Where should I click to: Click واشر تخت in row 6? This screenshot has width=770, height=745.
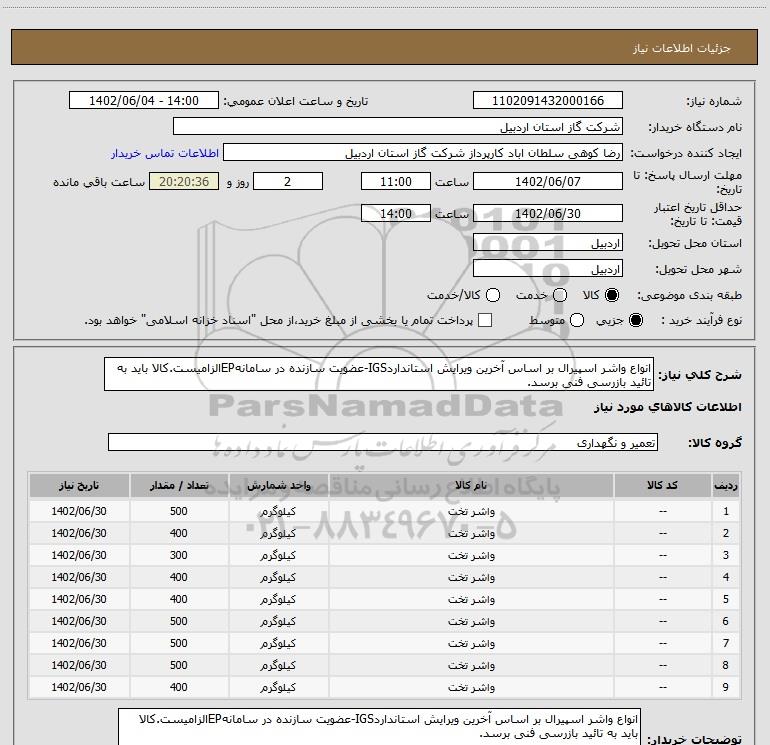(471, 621)
